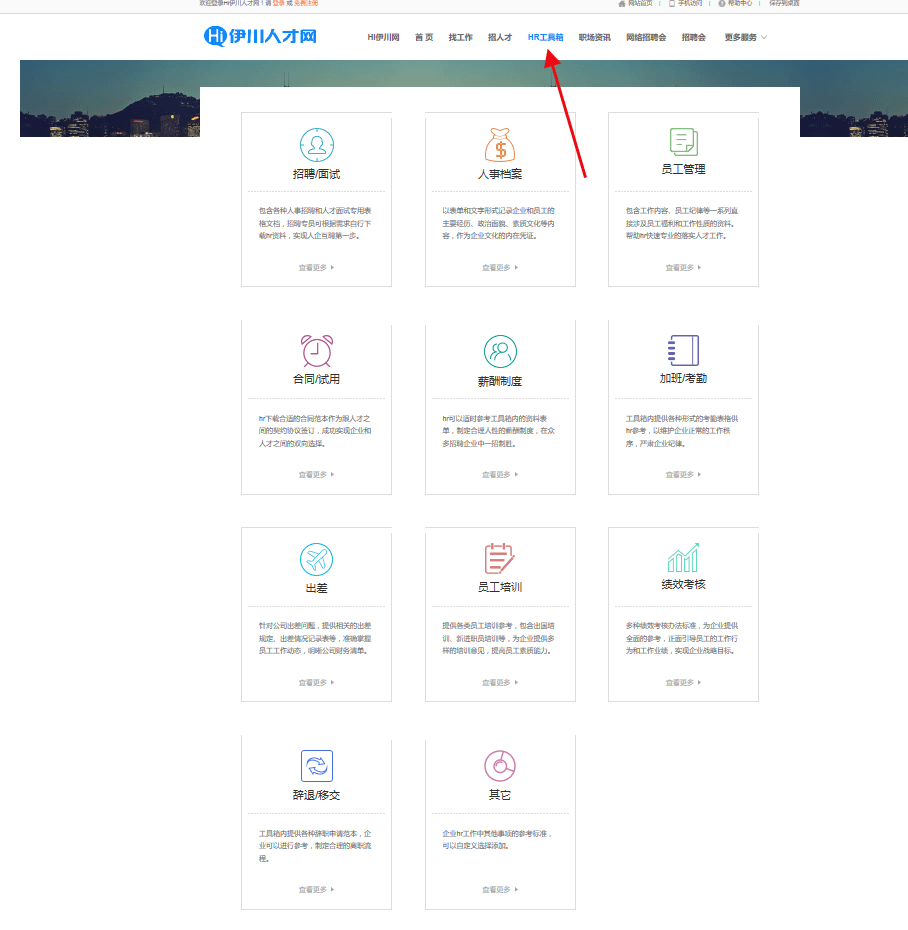Open the 帮助中心 link at top
This screenshot has height=930, width=908.
pos(740,4)
